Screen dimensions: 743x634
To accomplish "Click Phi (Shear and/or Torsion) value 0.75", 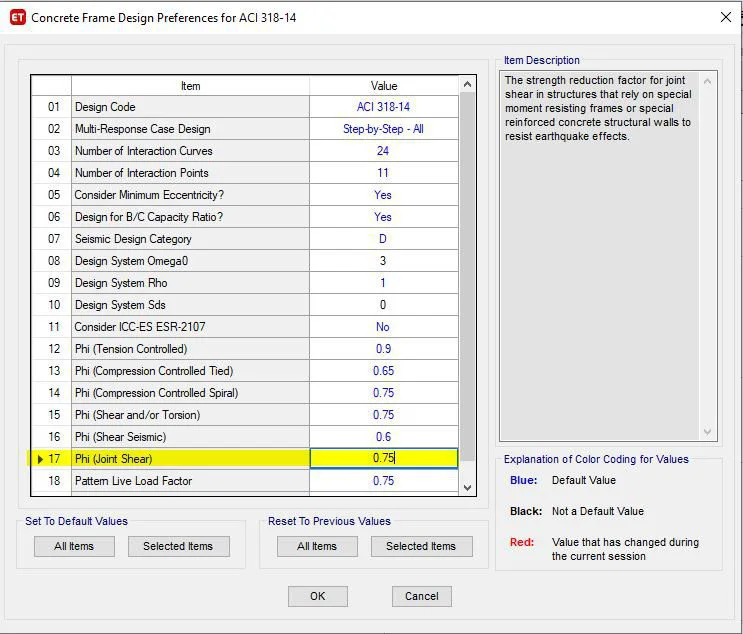I will click(x=384, y=415).
